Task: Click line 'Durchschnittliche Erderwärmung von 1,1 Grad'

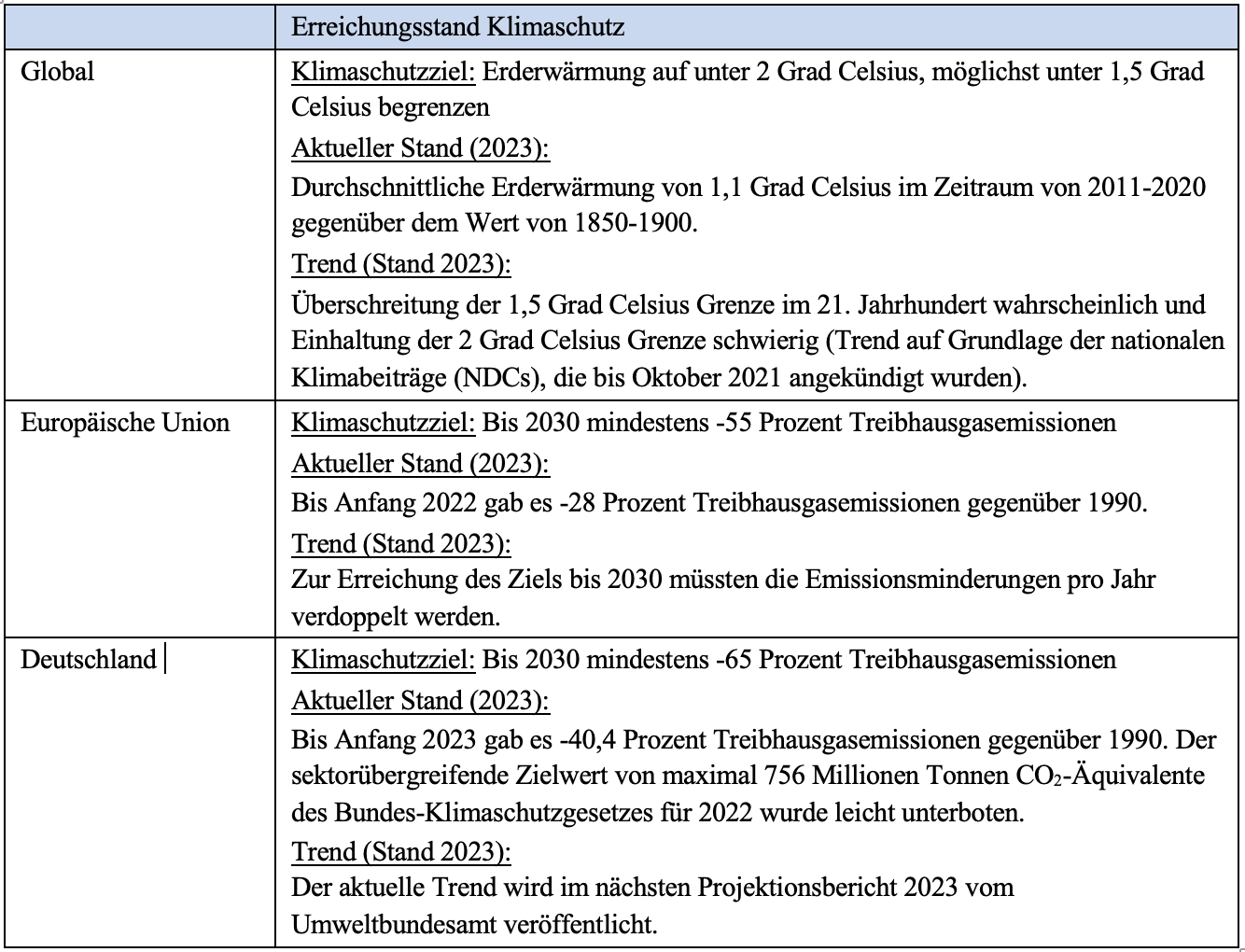Action: (748, 188)
